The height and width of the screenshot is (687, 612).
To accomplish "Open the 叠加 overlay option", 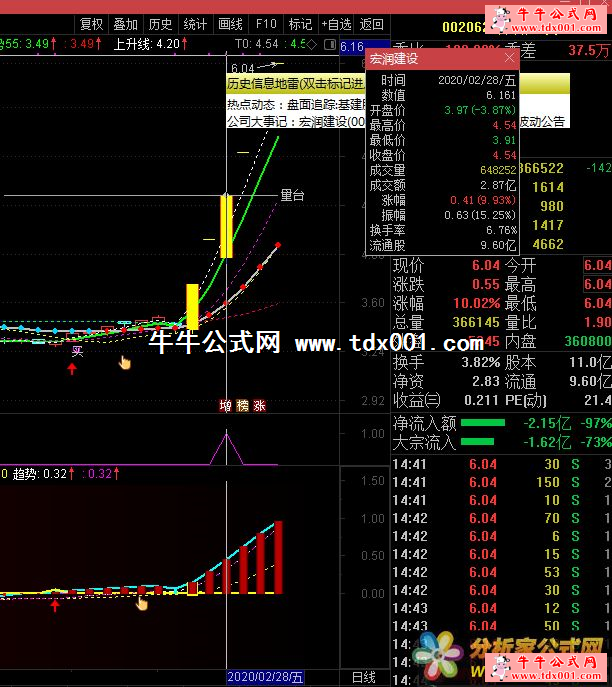I will point(125,24).
